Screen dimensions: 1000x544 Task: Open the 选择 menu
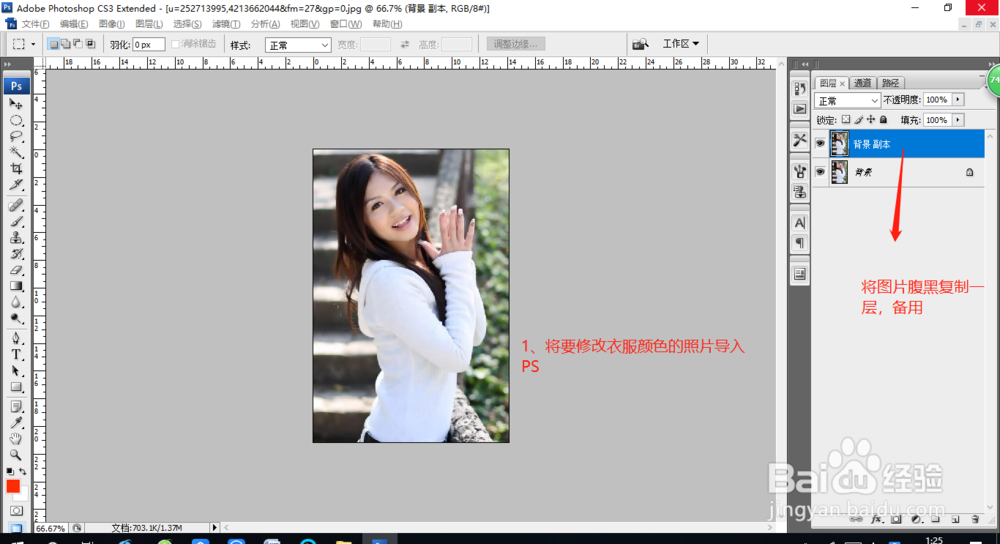(188, 24)
